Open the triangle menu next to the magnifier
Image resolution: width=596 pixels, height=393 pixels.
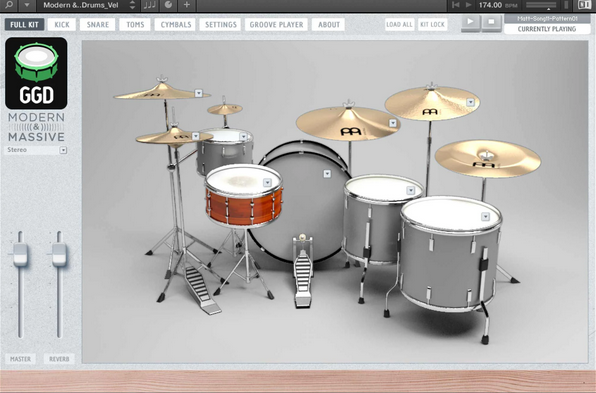[x=27, y=5]
